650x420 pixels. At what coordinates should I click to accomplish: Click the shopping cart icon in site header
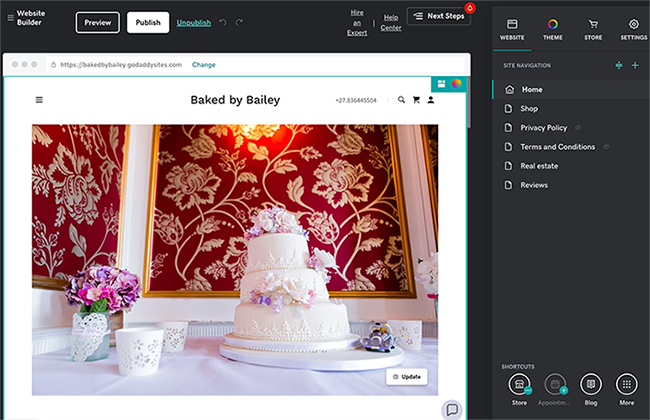coord(416,100)
